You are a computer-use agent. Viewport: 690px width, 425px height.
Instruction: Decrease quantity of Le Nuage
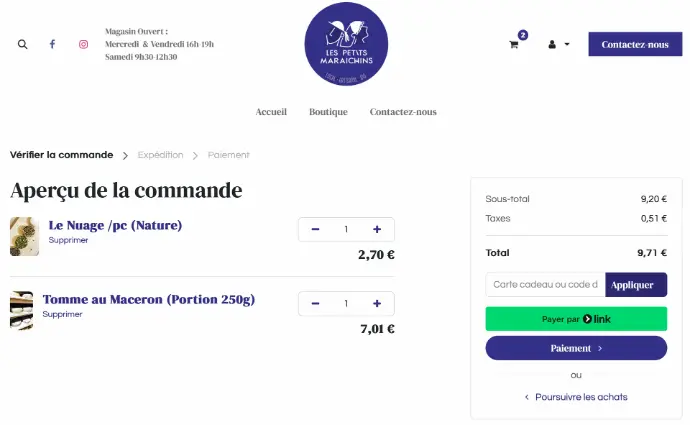click(315, 229)
